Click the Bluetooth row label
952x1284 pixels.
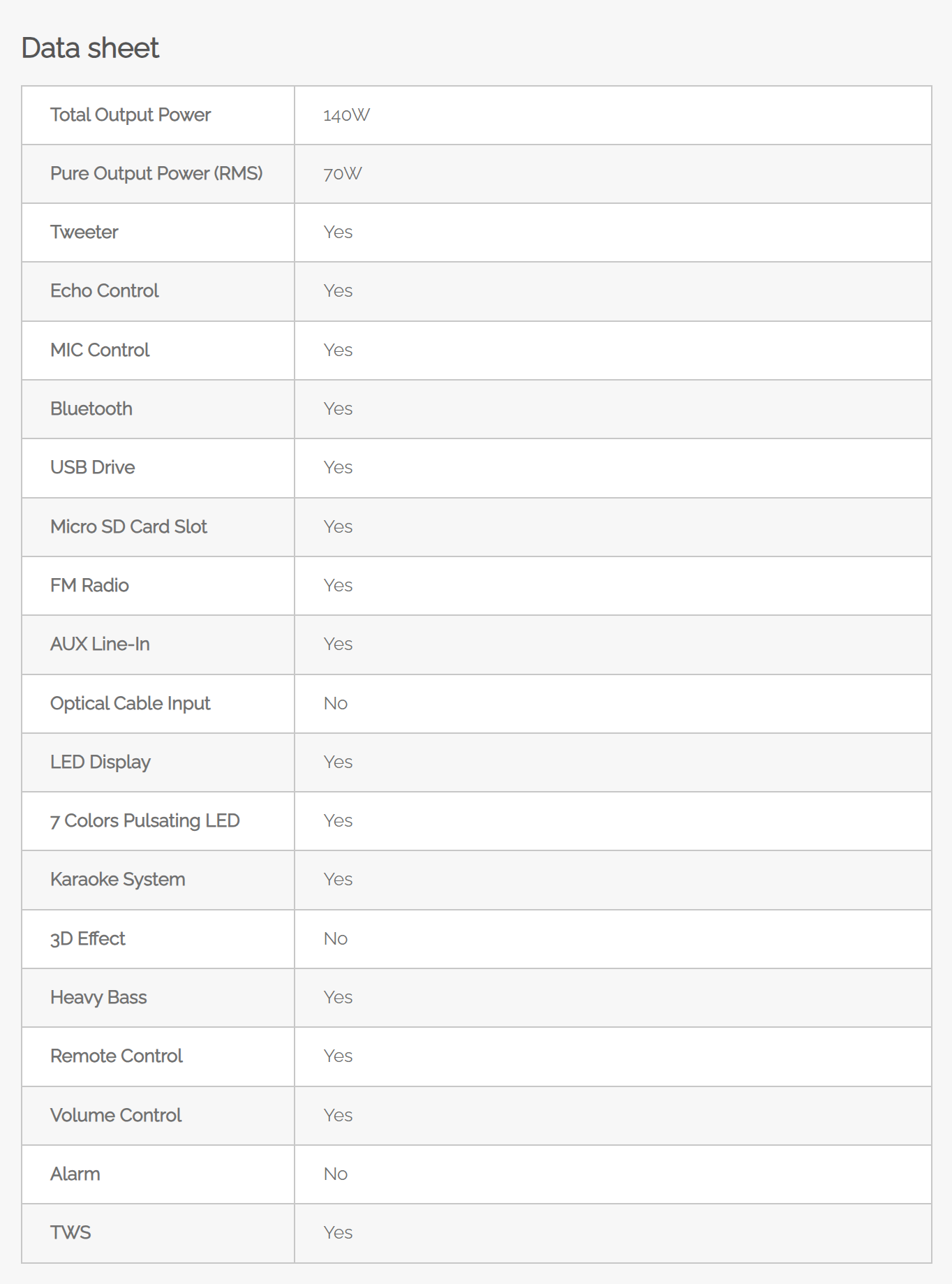[91, 408]
